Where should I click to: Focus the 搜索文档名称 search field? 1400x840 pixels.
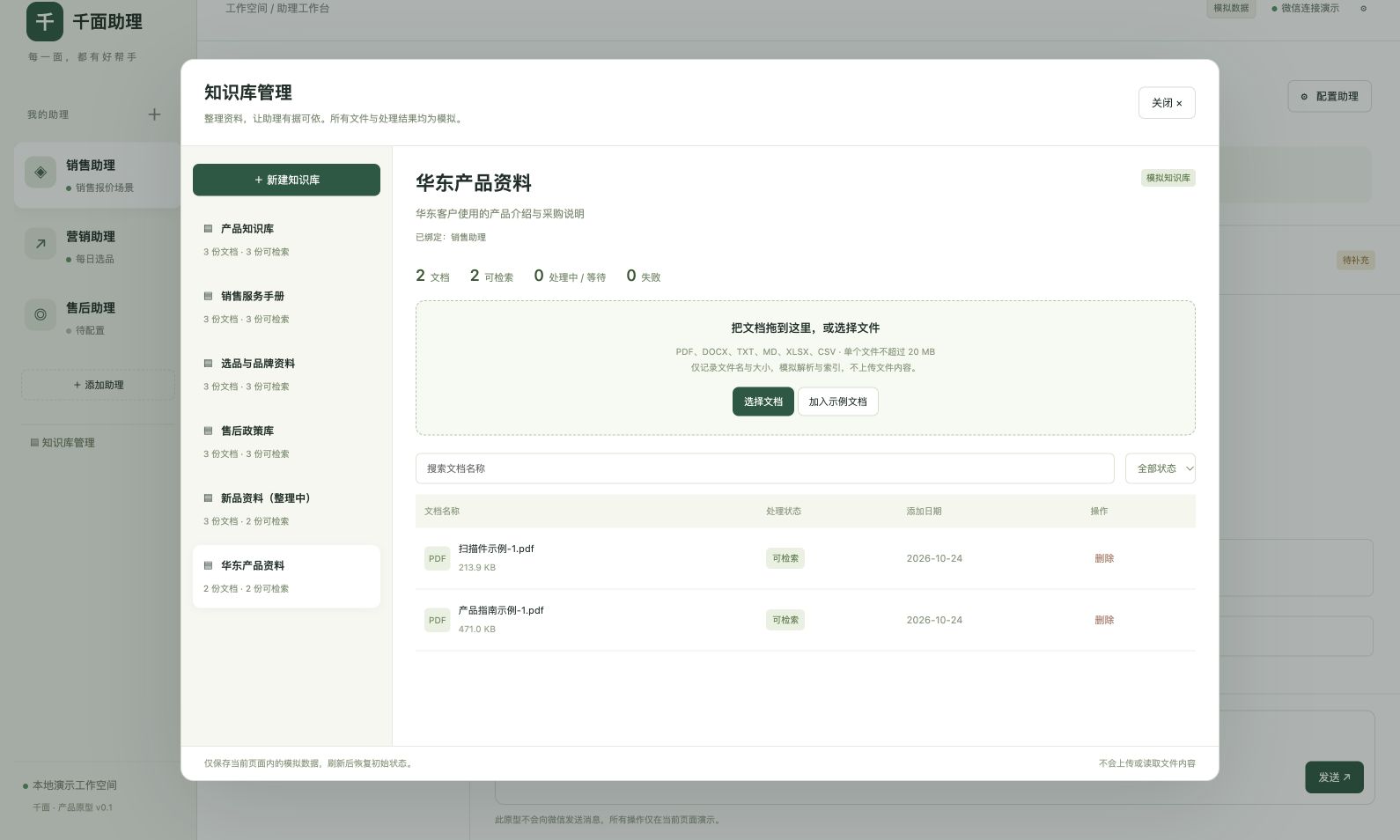tap(764, 468)
